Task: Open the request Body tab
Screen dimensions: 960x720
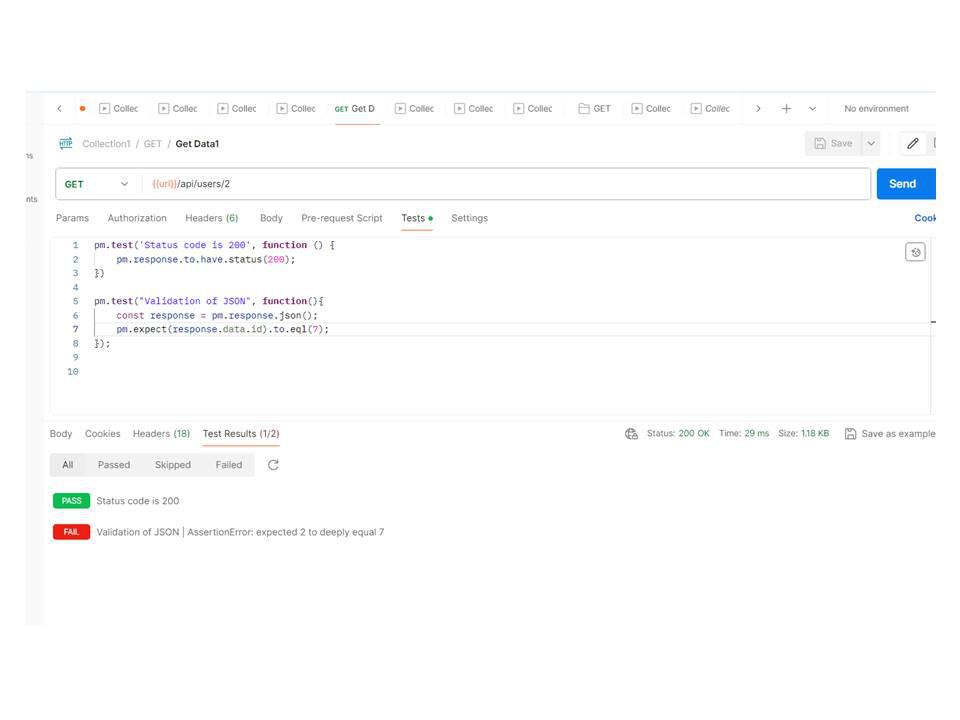Action: tap(271, 218)
